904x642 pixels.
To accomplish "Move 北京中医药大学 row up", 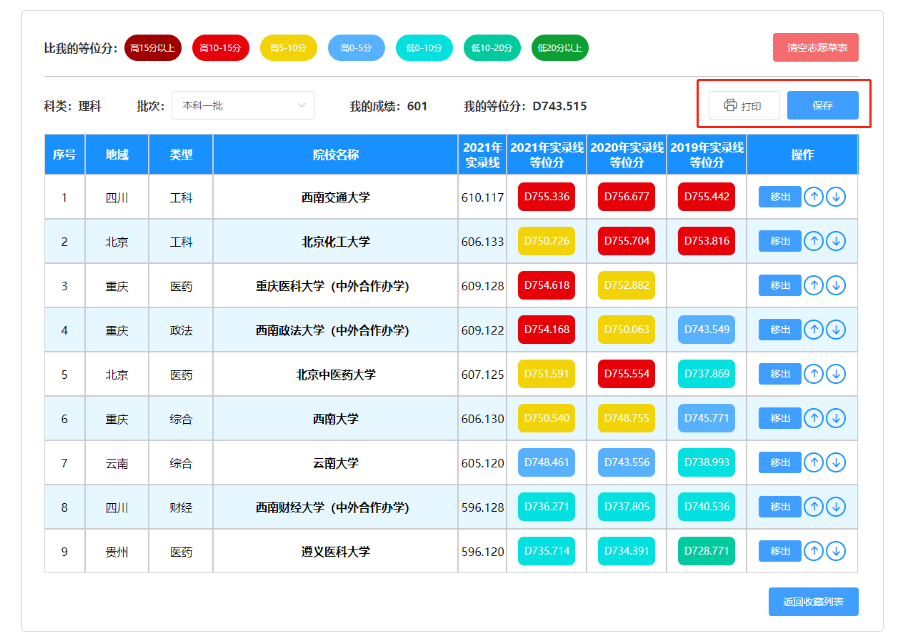I will pos(813,374).
